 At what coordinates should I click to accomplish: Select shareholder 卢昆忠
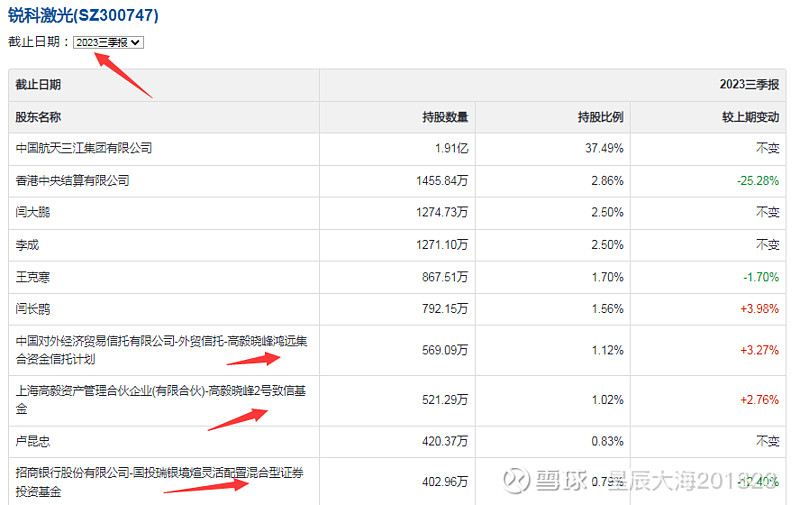coord(33,441)
